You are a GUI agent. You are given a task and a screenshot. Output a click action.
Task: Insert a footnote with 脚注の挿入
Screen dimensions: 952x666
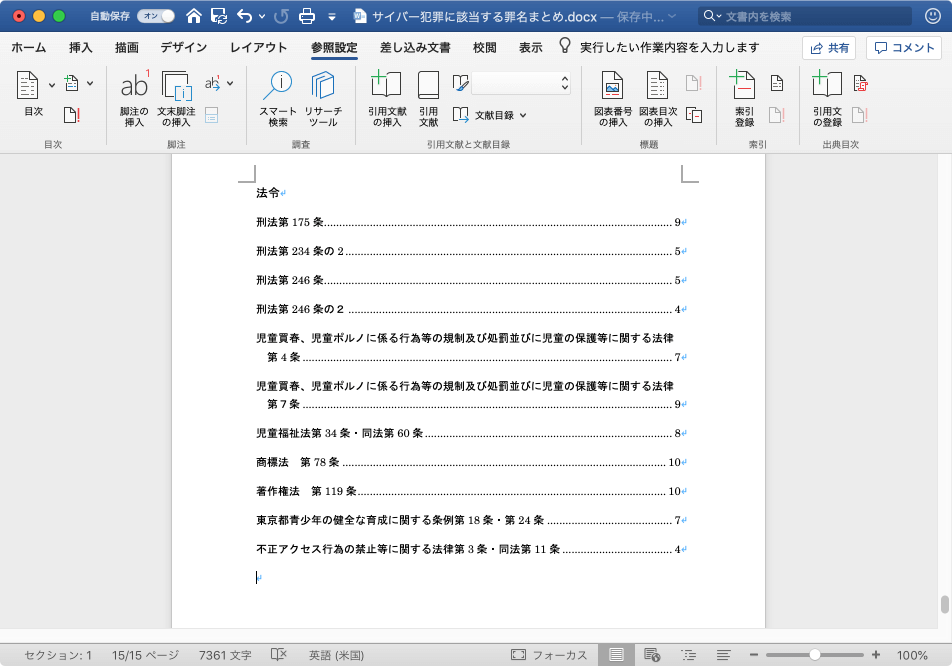click(134, 99)
